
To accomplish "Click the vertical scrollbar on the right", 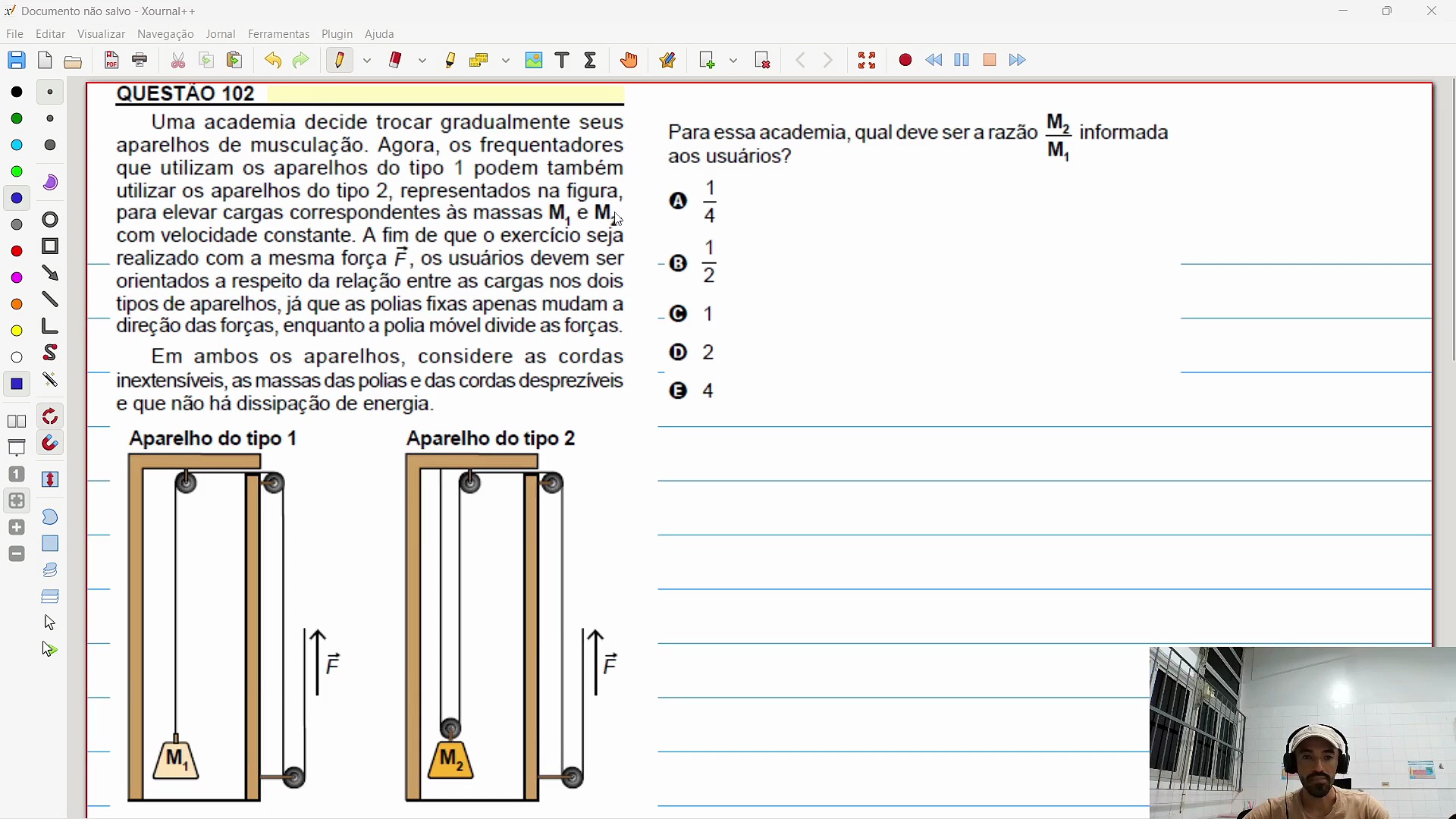I will click(x=1452, y=220).
